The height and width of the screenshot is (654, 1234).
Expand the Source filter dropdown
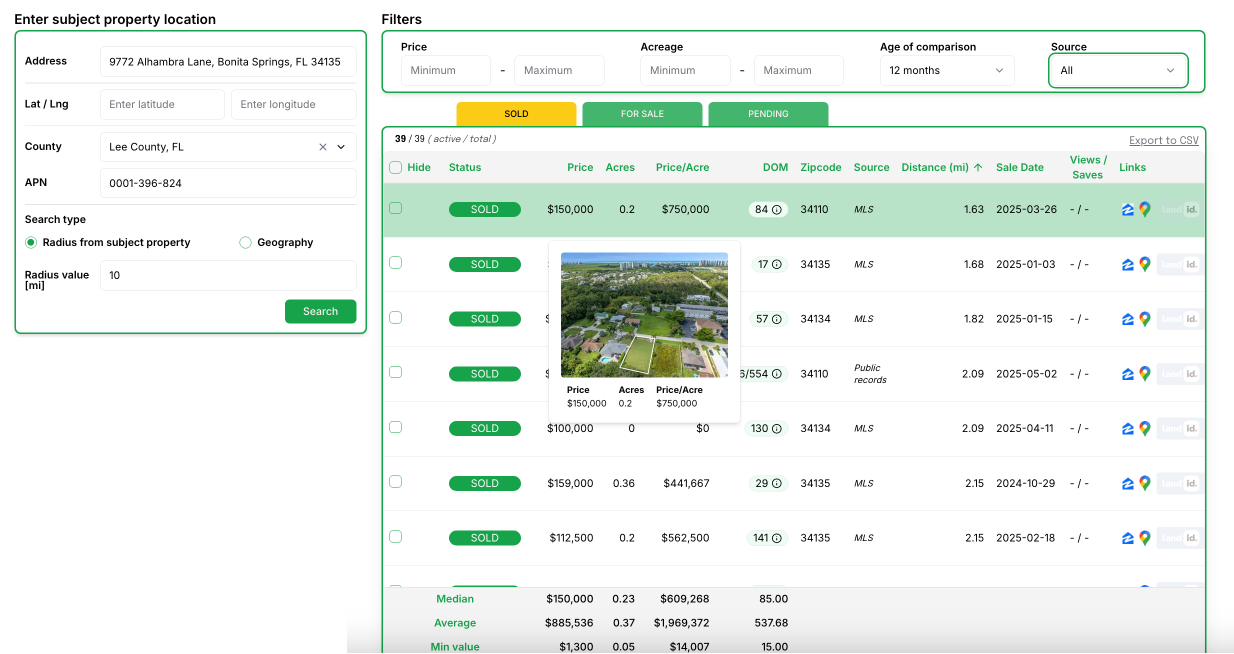1118,71
